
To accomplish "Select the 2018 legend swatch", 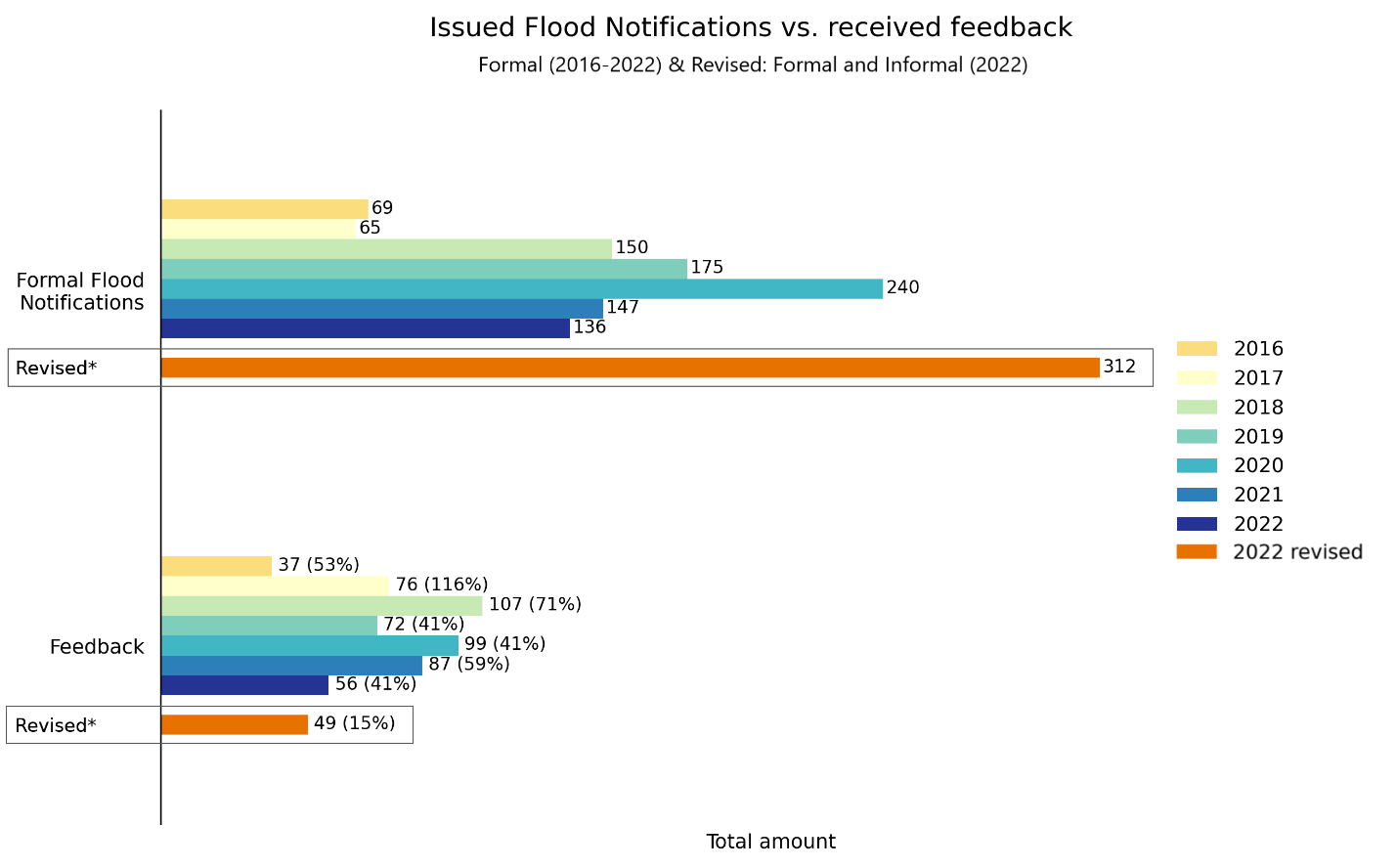I will click(x=1197, y=408).
